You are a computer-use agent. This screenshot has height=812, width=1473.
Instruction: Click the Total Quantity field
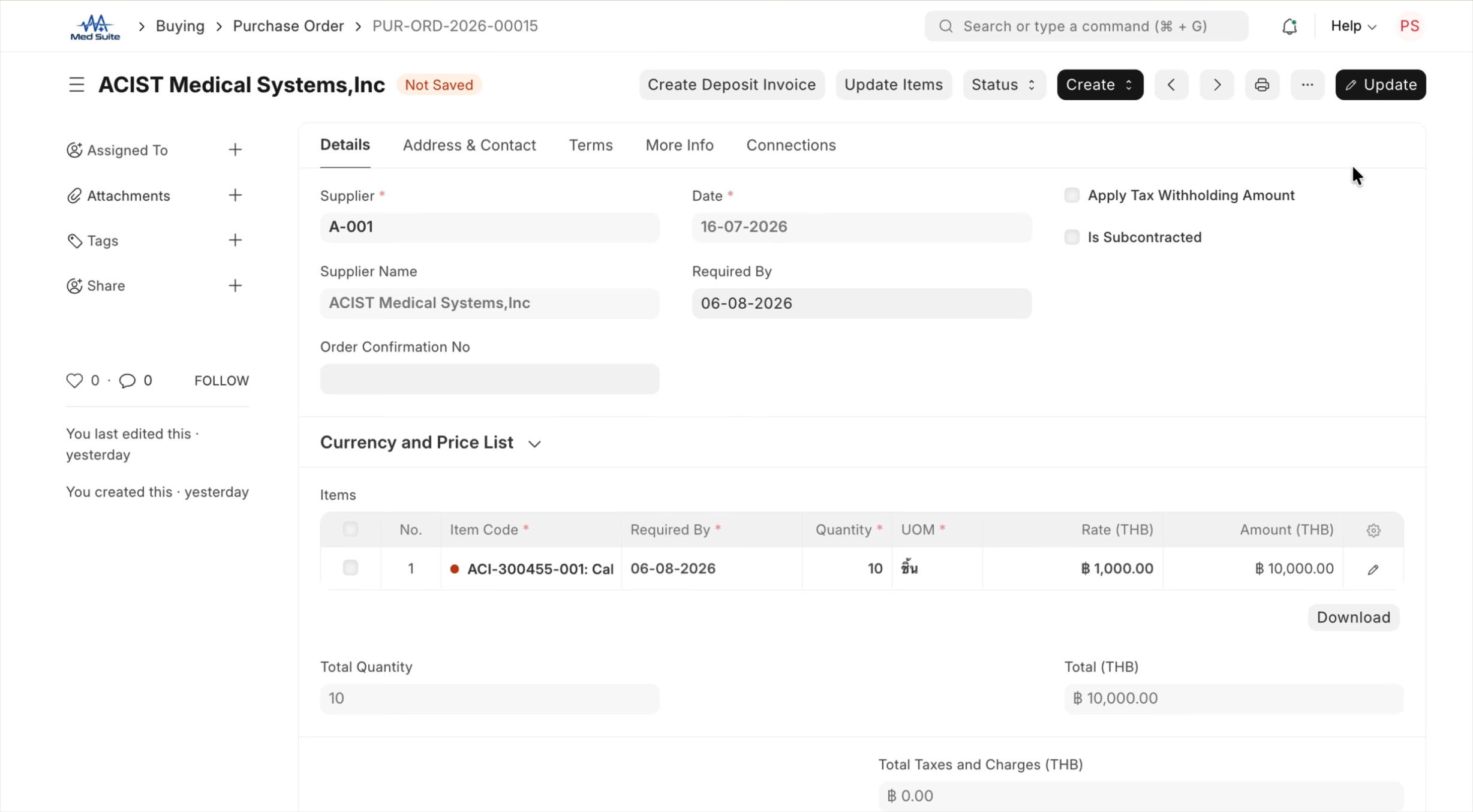(489, 699)
